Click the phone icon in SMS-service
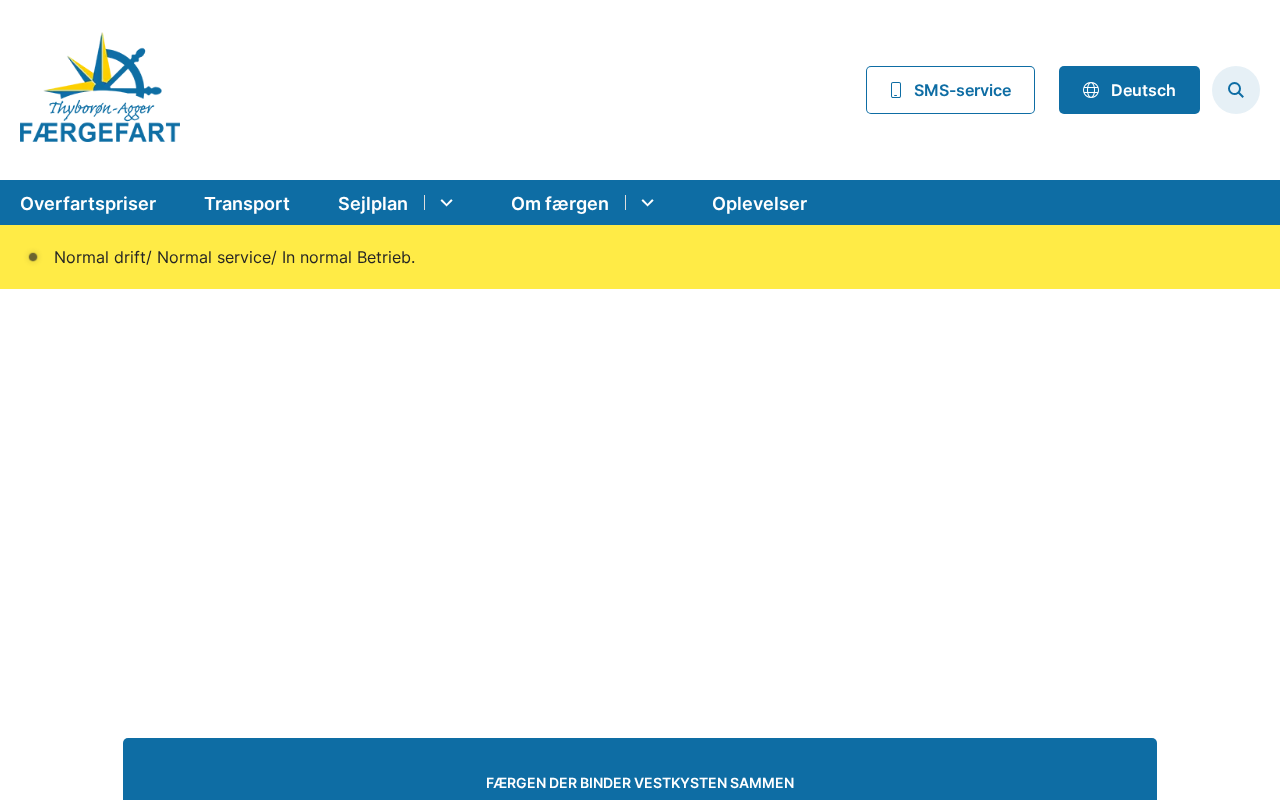This screenshot has width=1280, height=800. (x=896, y=90)
